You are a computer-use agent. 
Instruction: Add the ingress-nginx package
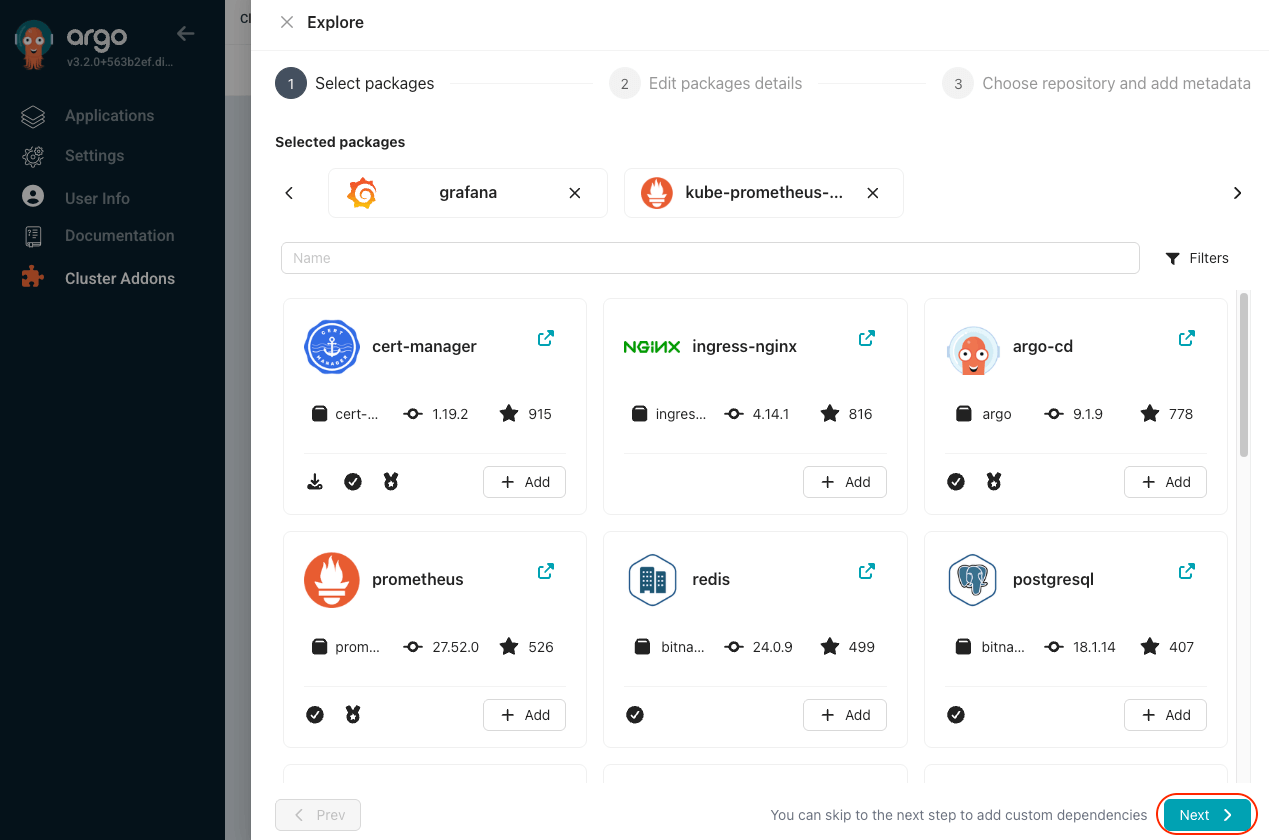point(844,481)
